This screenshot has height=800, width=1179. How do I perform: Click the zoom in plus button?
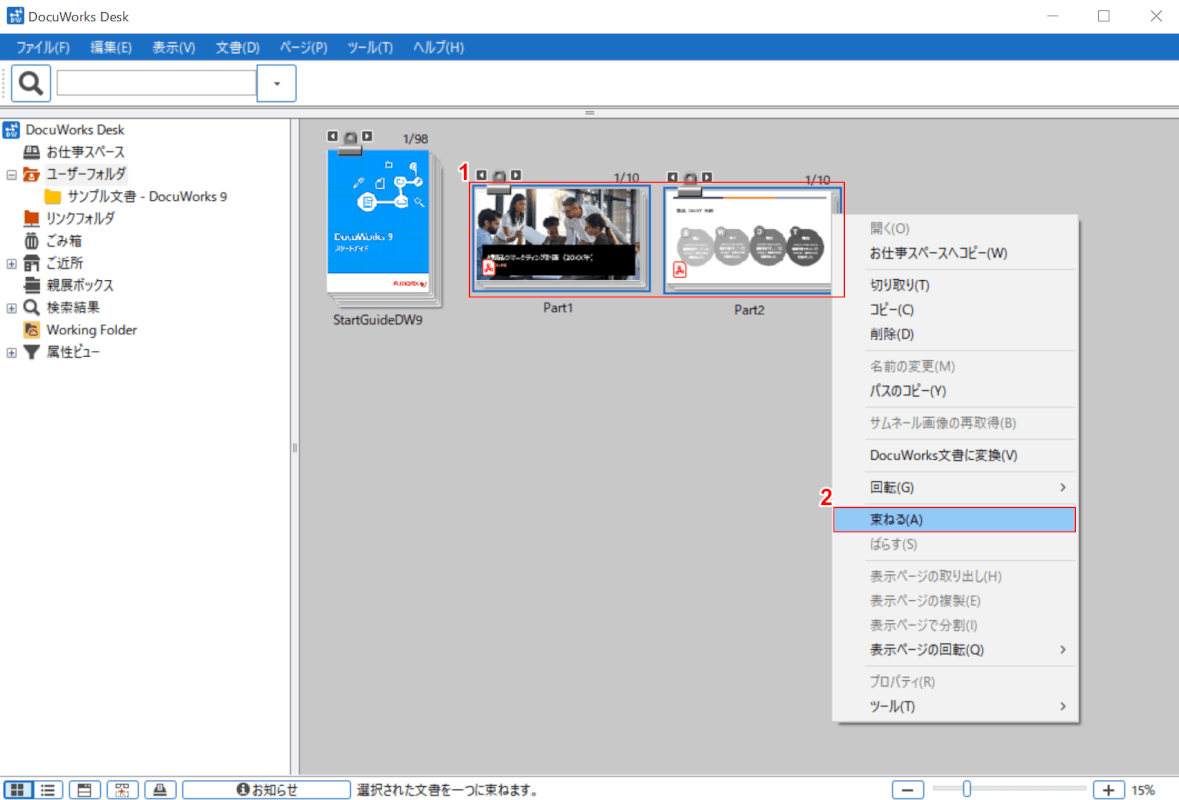(1109, 790)
